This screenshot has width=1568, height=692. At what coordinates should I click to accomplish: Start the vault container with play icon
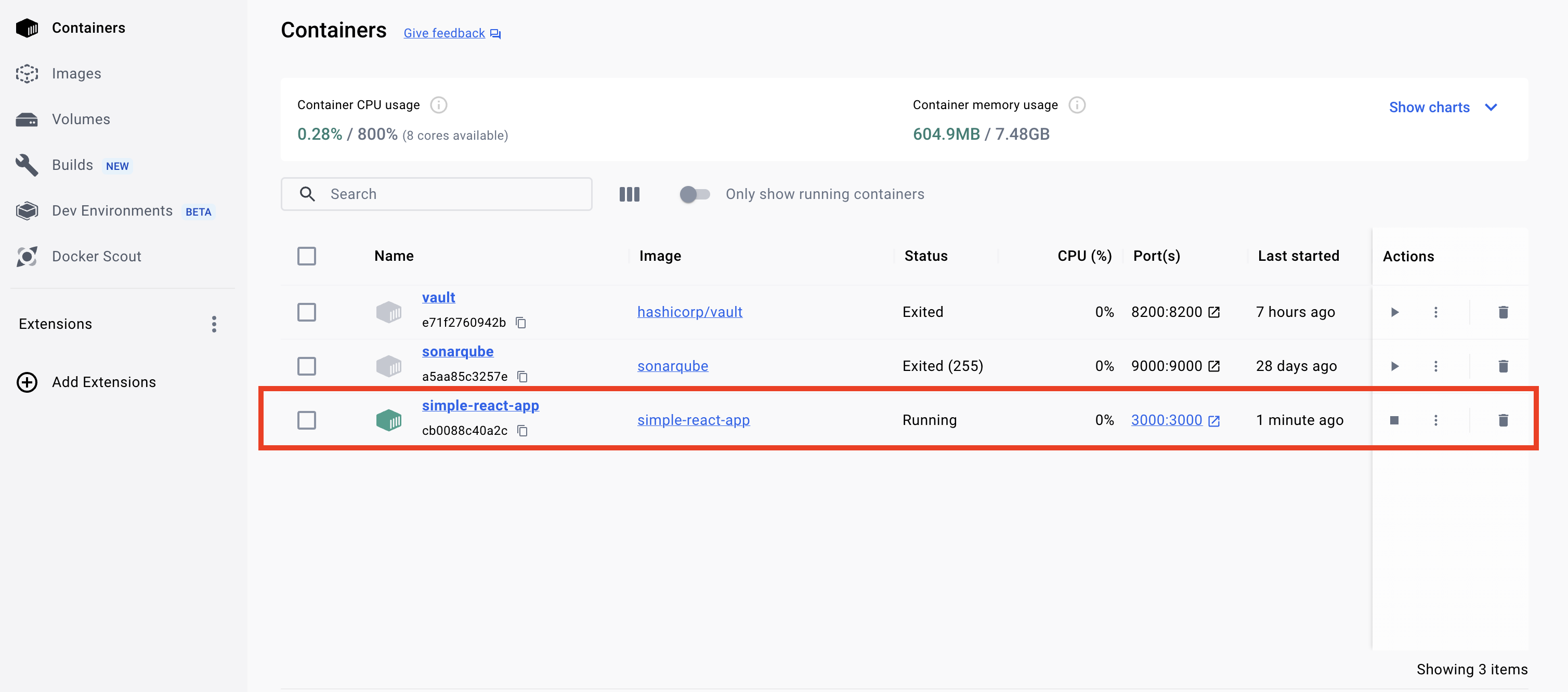pos(1394,312)
